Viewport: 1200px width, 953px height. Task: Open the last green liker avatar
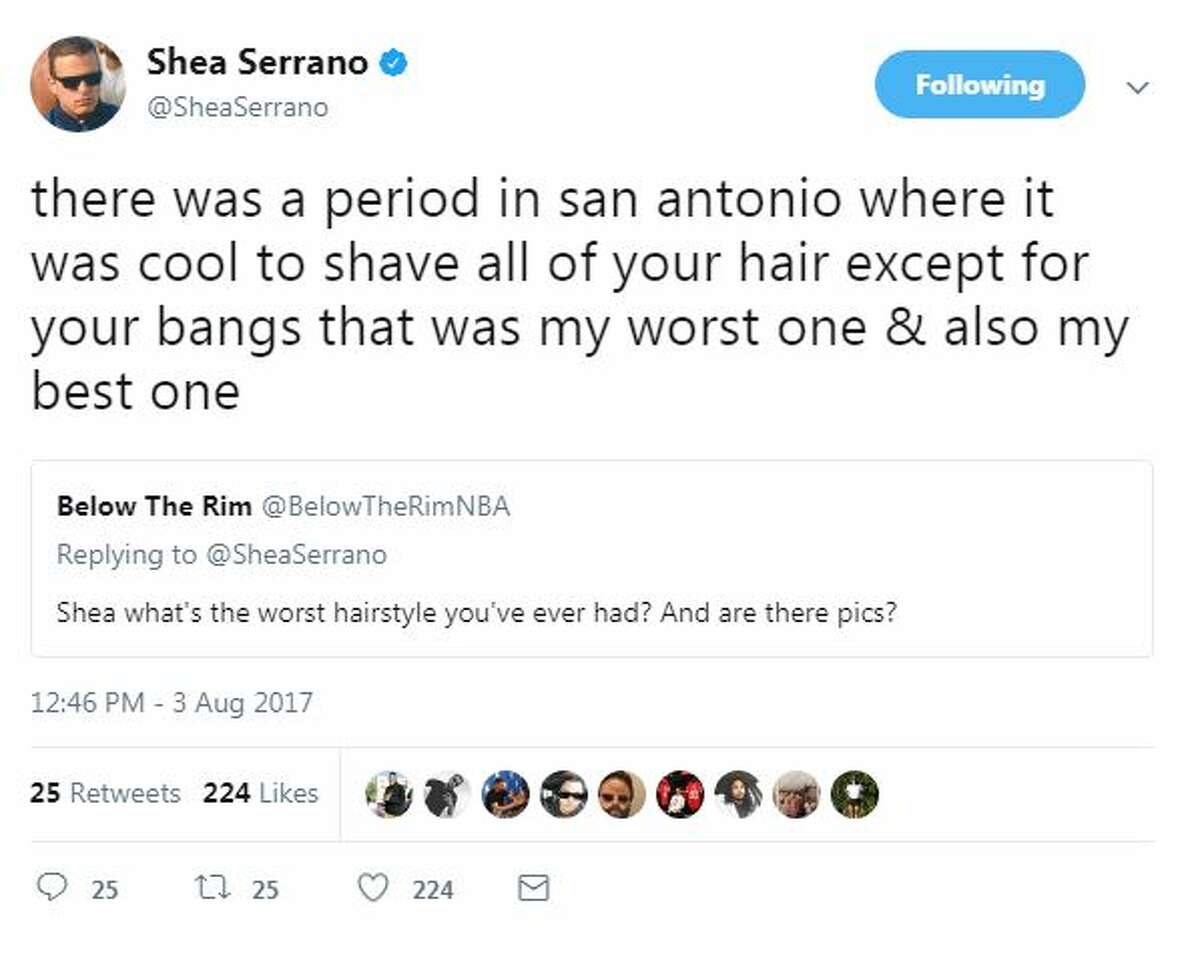(855, 795)
